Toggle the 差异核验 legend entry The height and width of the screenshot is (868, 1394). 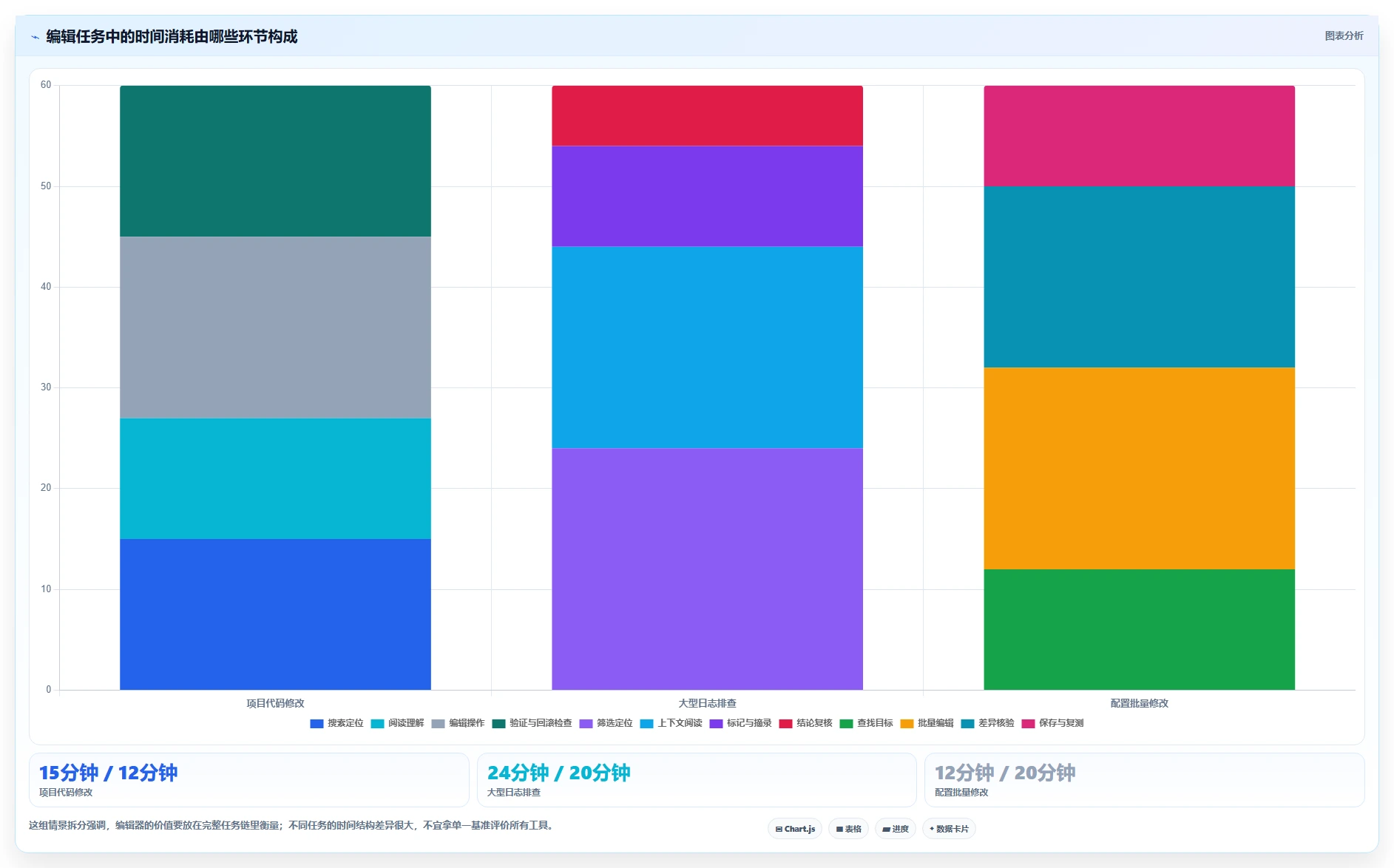point(987,723)
